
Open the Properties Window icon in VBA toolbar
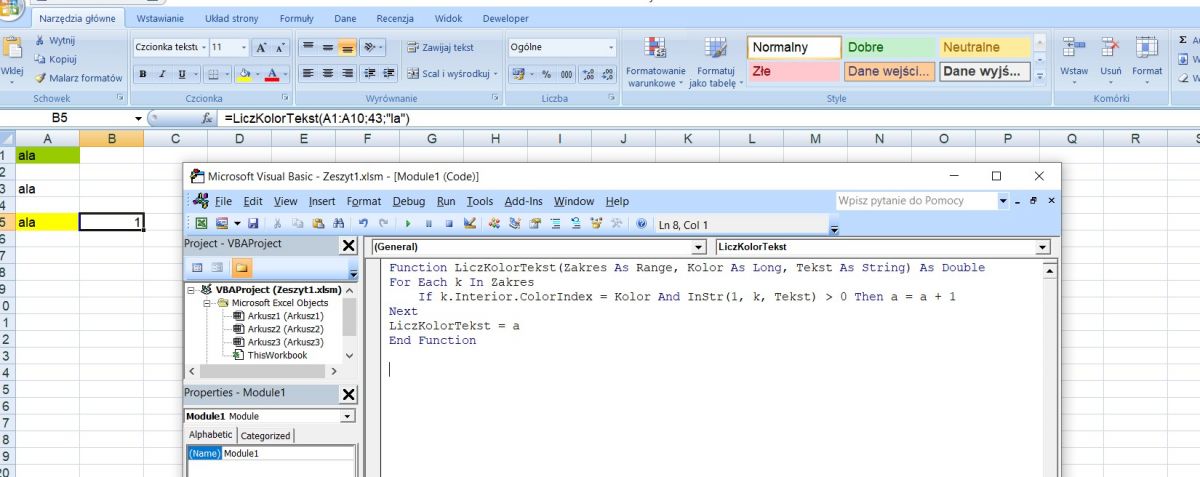[x=535, y=224]
